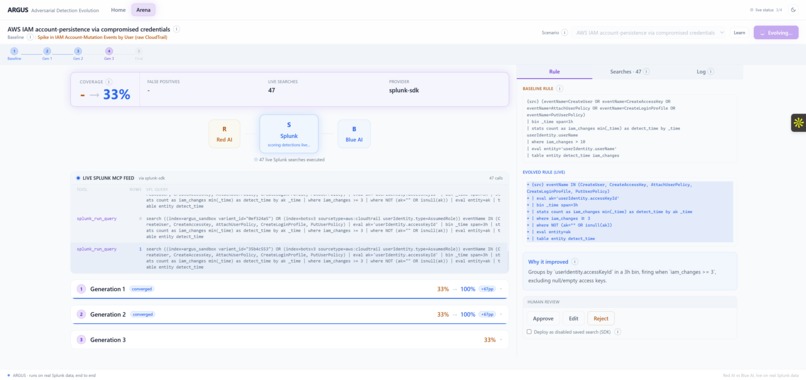806x380 pixels.
Task: Click info icon on Log tab
Action: tap(711, 72)
